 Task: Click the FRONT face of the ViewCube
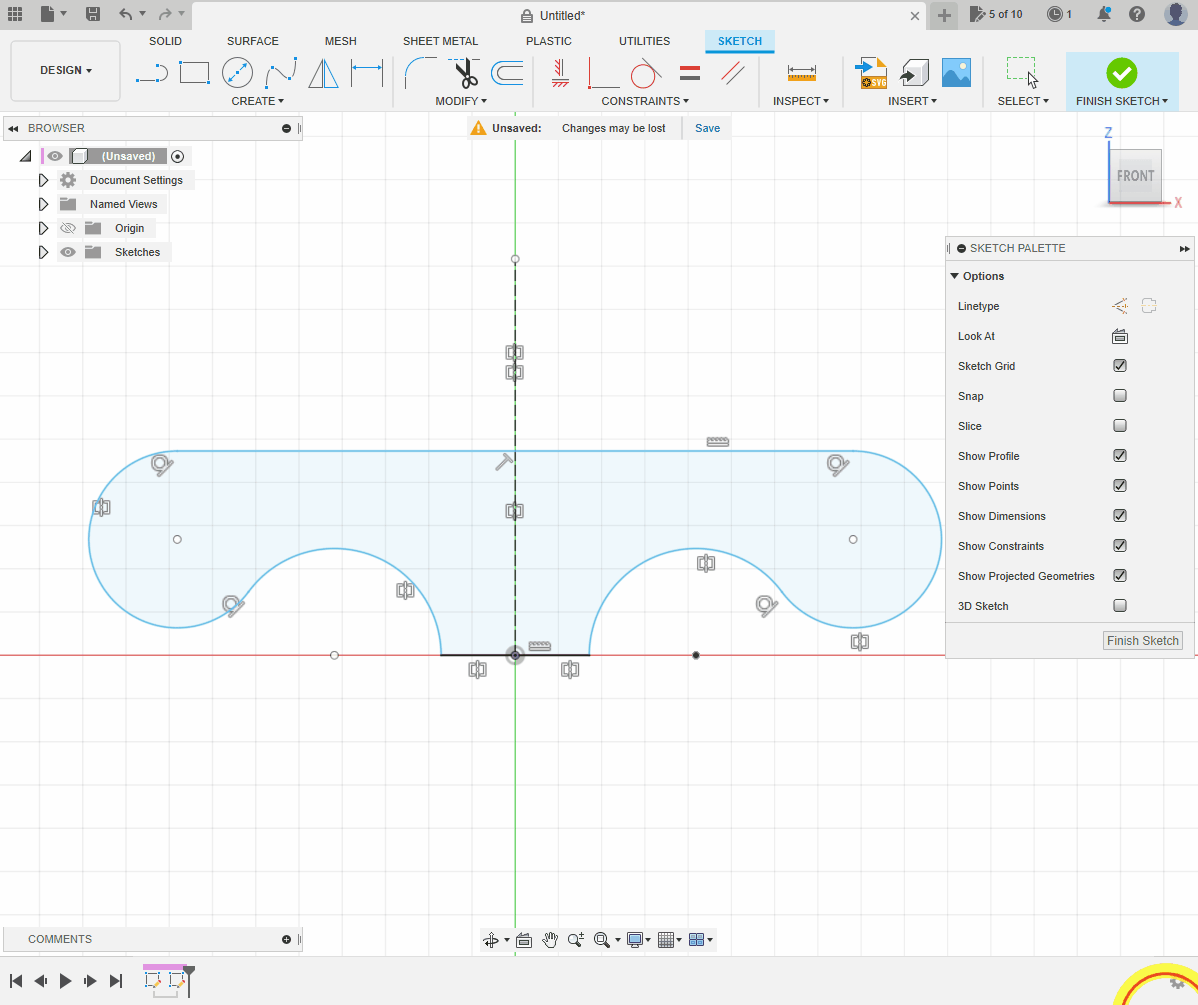click(1135, 176)
